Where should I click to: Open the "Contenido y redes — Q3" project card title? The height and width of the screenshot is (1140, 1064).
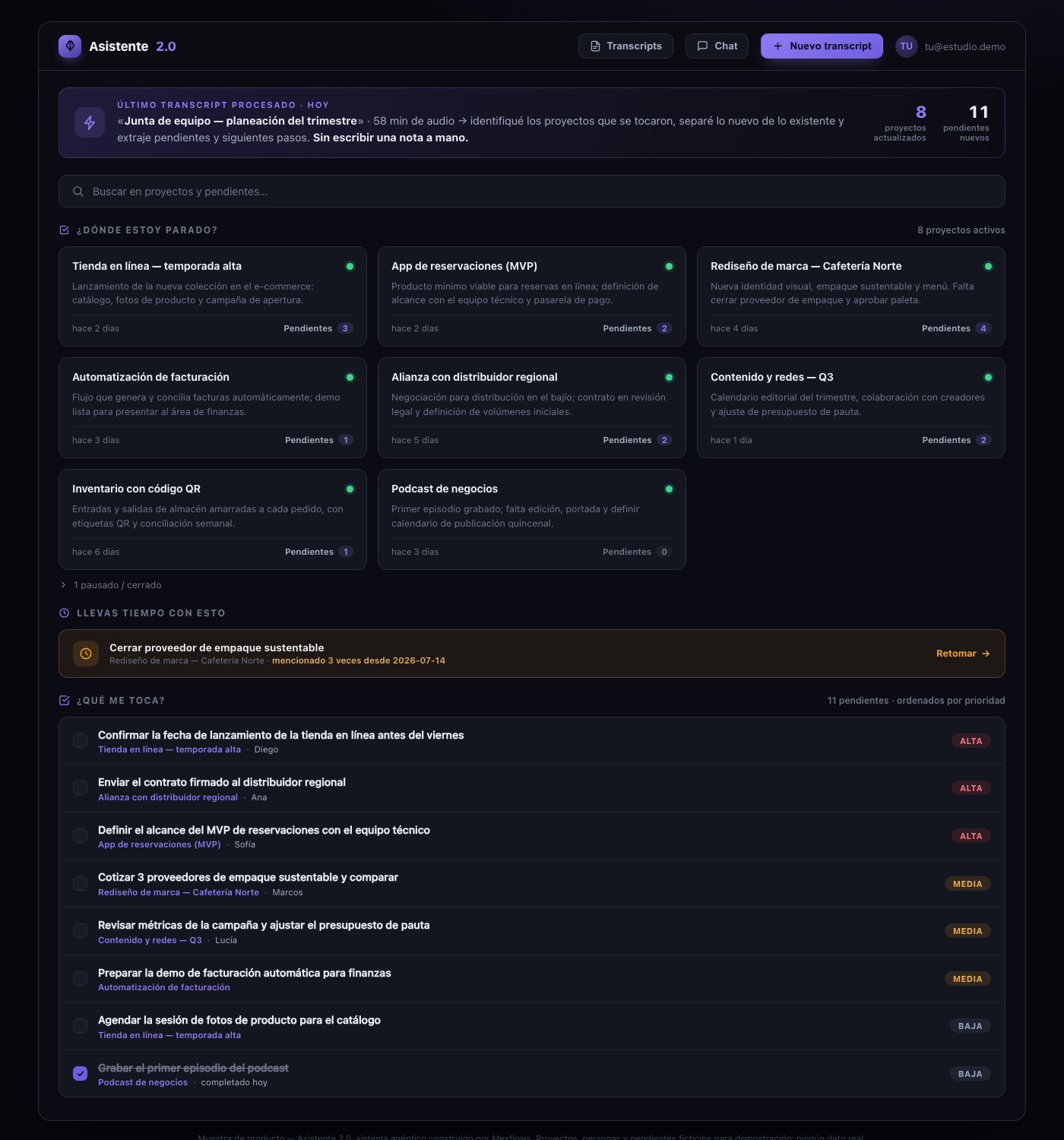[x=772, y=378]
